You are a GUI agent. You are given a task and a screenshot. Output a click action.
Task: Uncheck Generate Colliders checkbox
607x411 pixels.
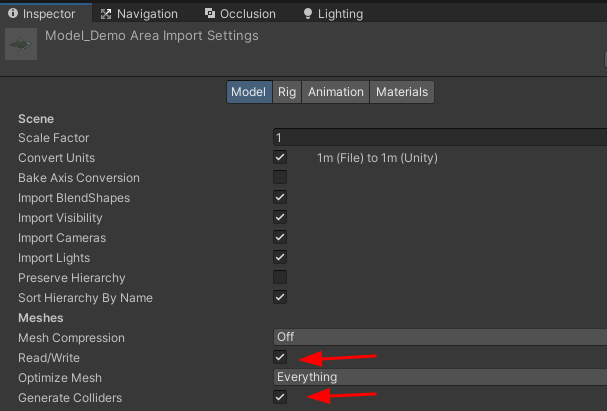(x=280, y=397)
